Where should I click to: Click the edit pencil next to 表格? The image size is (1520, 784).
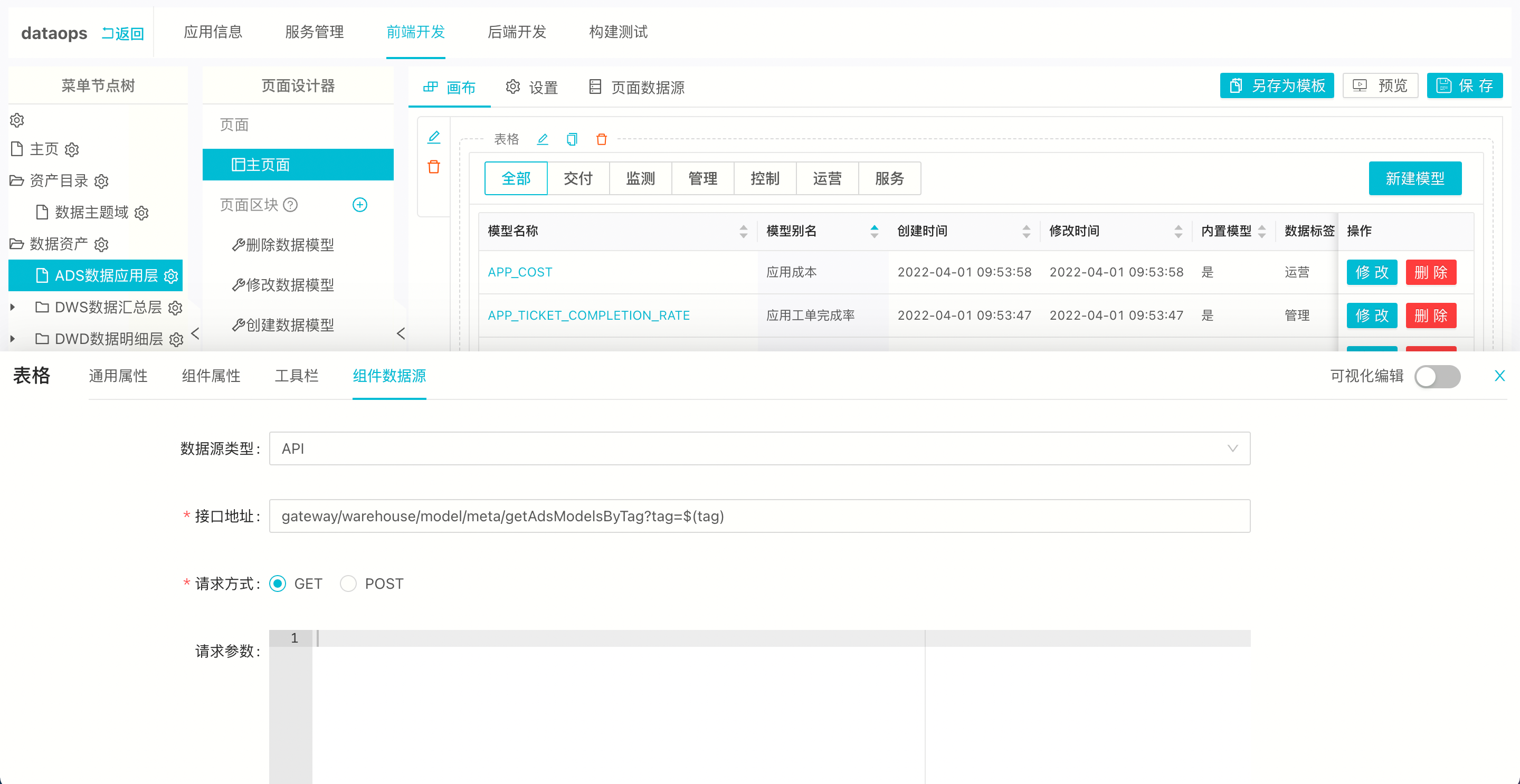(x=542, y=139)
